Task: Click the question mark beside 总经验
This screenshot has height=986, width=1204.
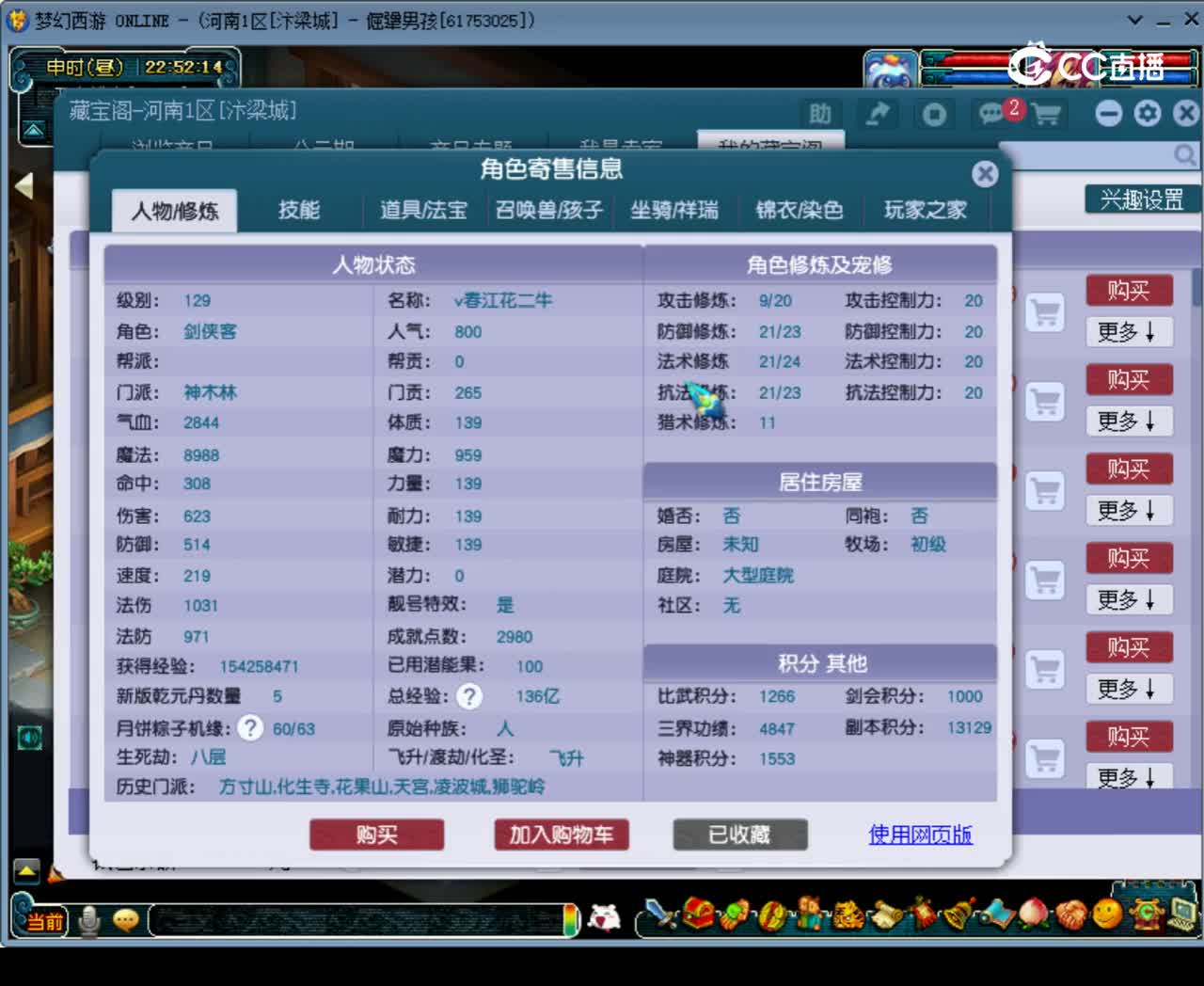Action: click(468, 696)
